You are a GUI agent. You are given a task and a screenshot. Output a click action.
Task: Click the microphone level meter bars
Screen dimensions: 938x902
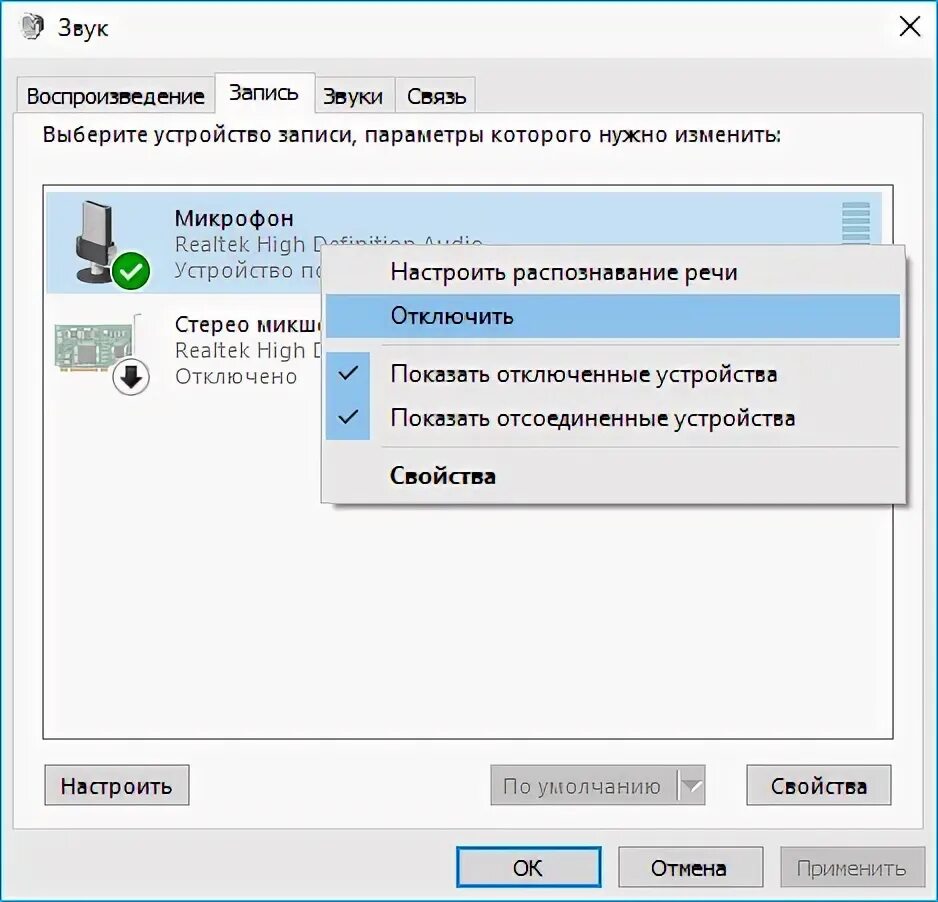[855, 223]
